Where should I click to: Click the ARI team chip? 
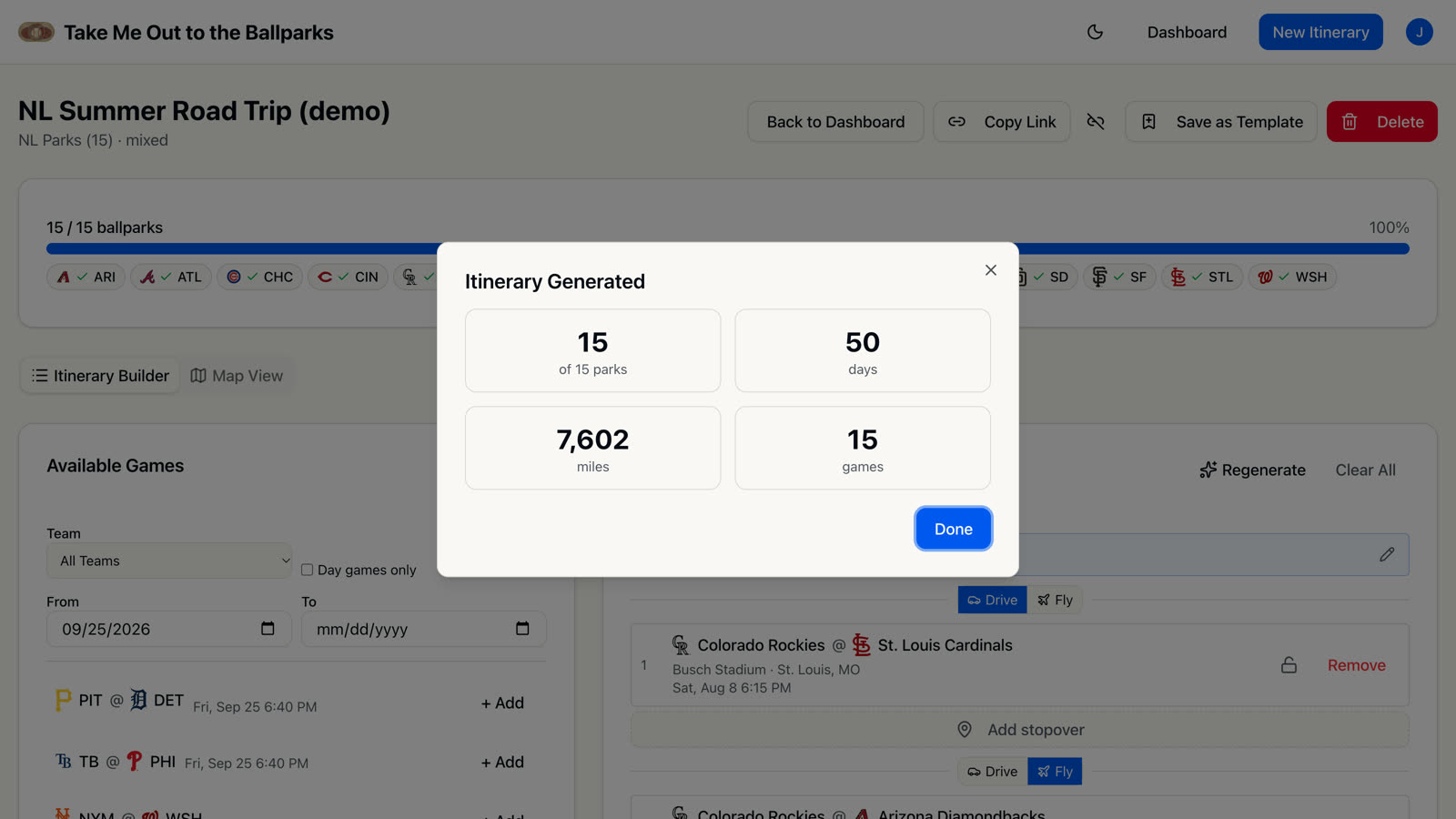[x=86, y=277]
